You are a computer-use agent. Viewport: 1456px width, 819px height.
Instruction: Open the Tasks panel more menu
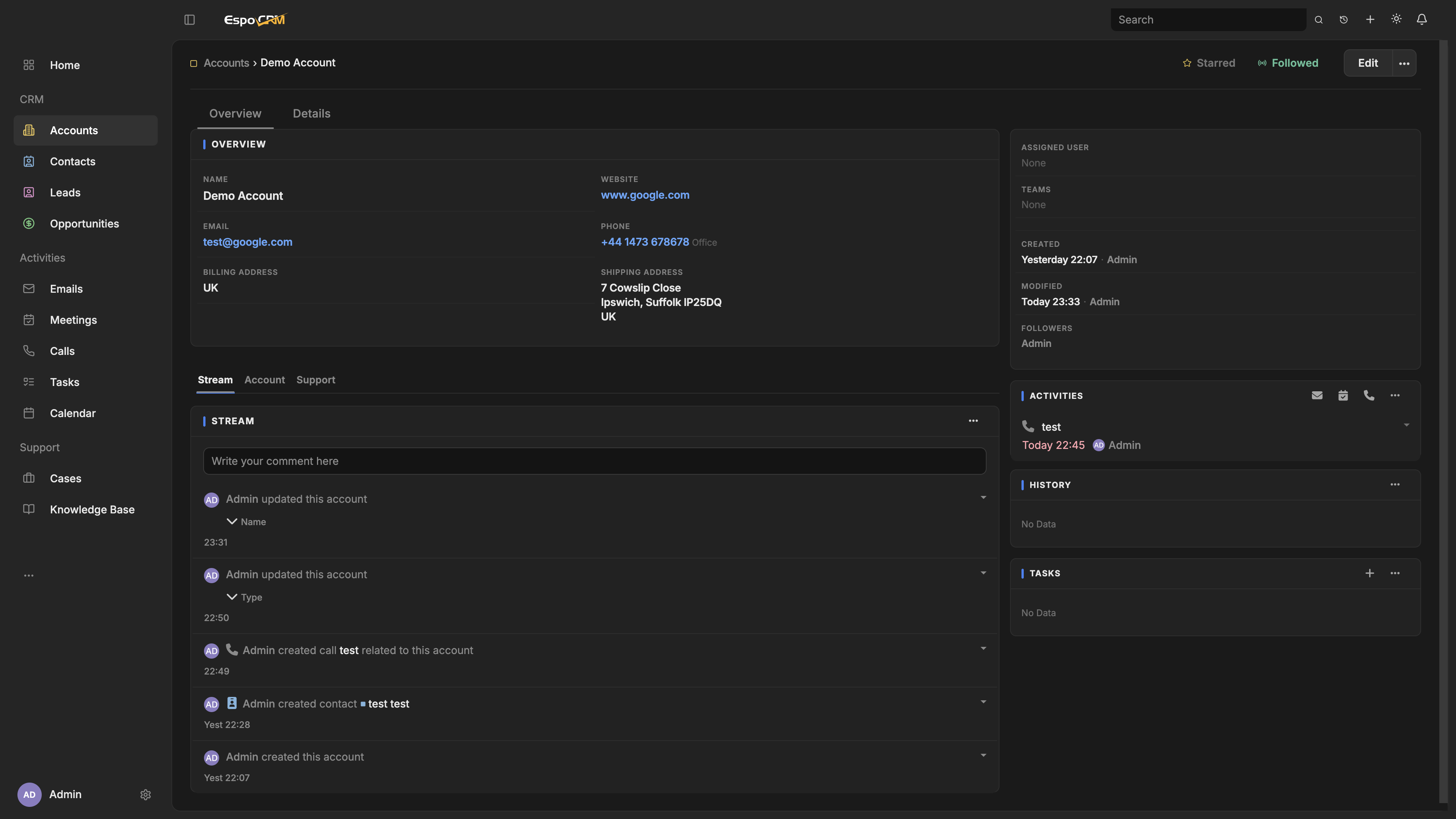pos(1395,573)
